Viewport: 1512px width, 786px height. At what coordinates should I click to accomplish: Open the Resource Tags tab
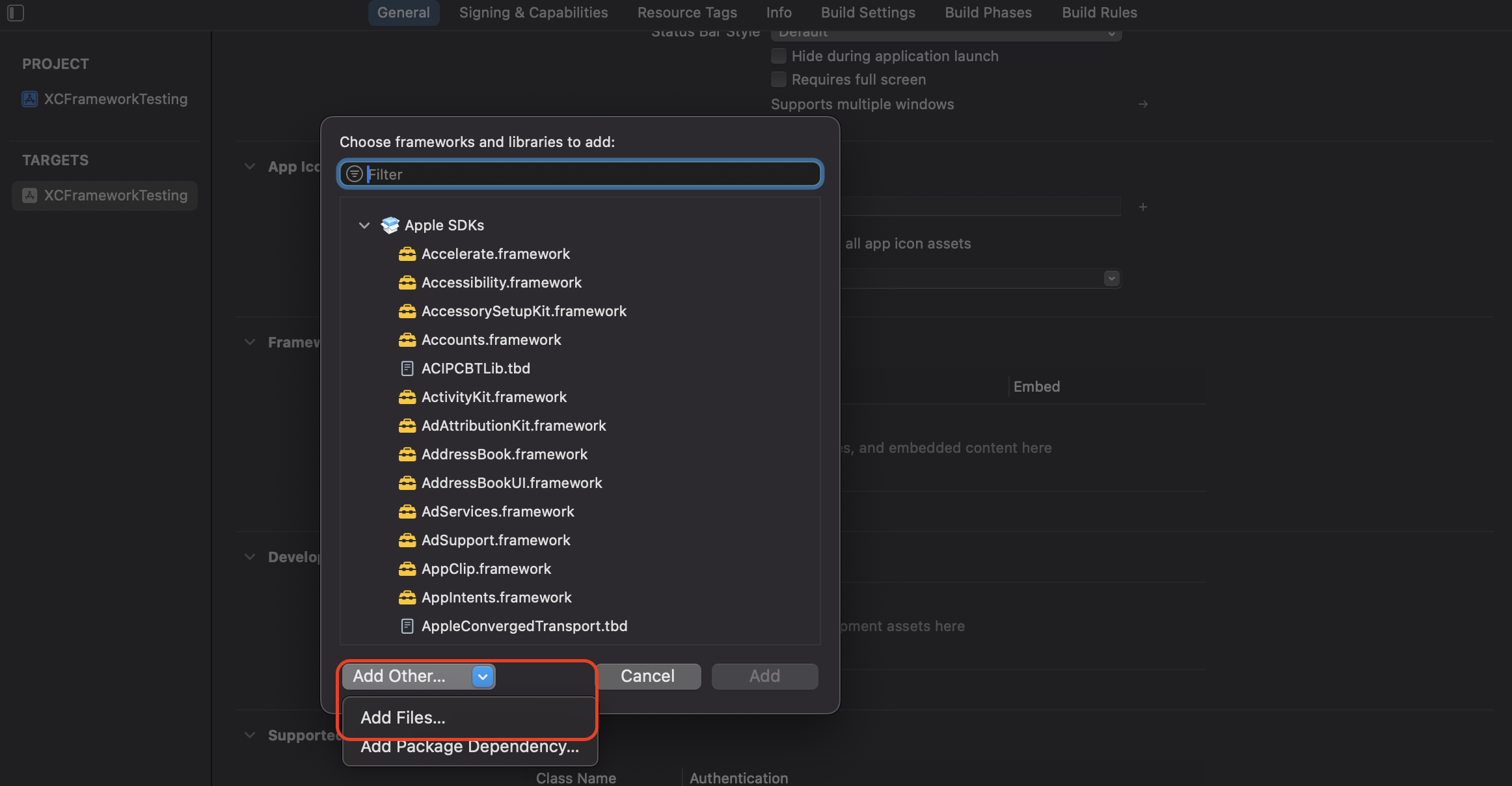[687, 12]
